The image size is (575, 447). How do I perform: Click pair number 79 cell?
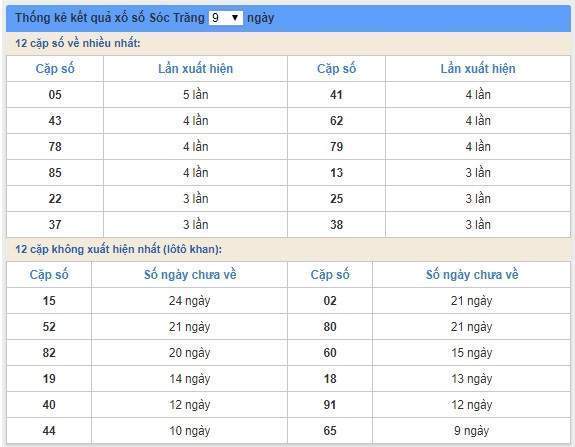click(336, 147)
